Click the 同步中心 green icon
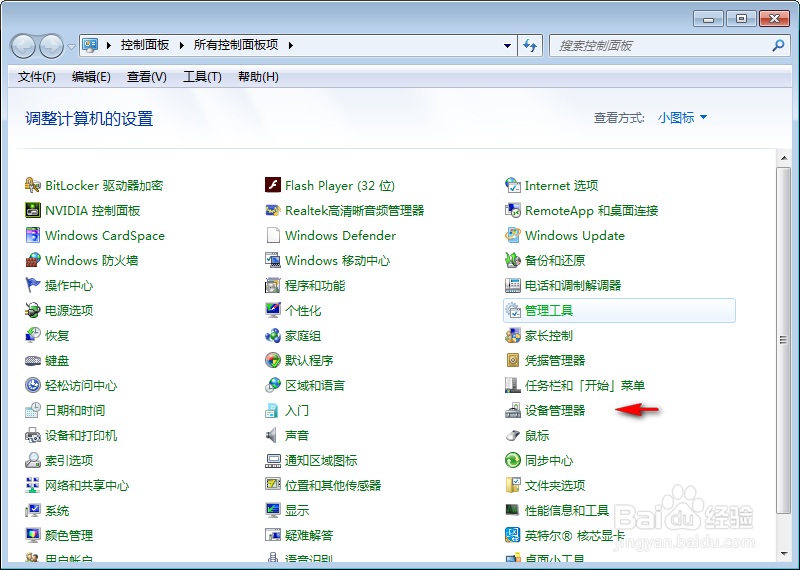The width and height of the screenshot is (800, 570). pos(513,460)
